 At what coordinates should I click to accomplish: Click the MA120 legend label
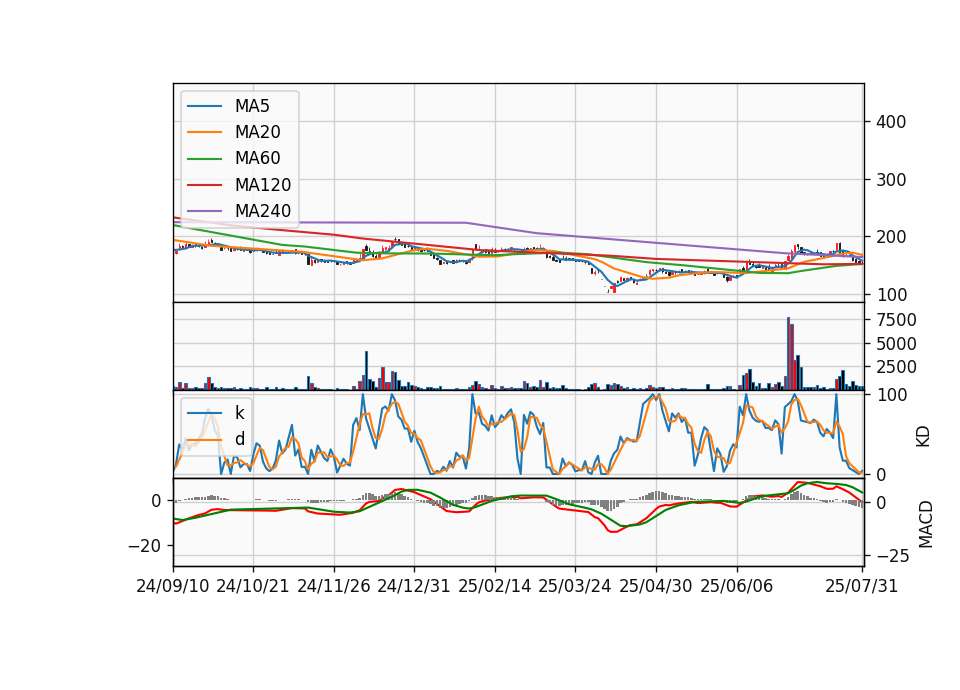pyautogui.click(x=263, y=185)
